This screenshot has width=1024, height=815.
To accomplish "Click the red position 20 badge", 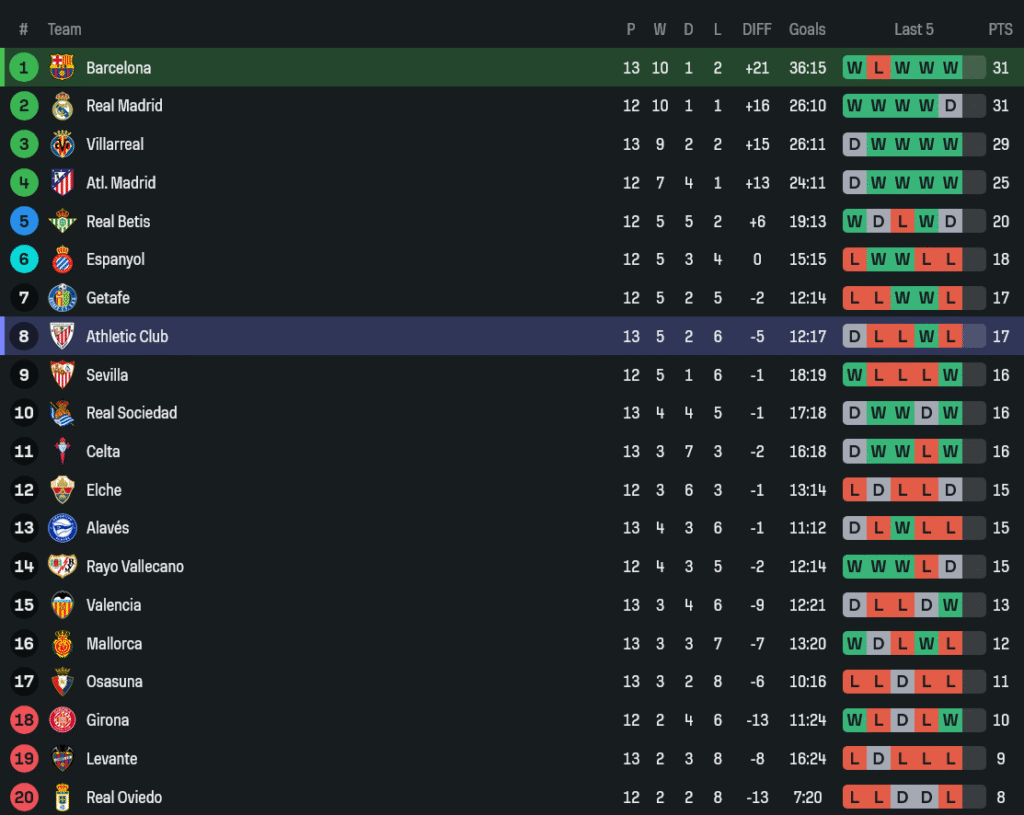I will tap(24, 797).
